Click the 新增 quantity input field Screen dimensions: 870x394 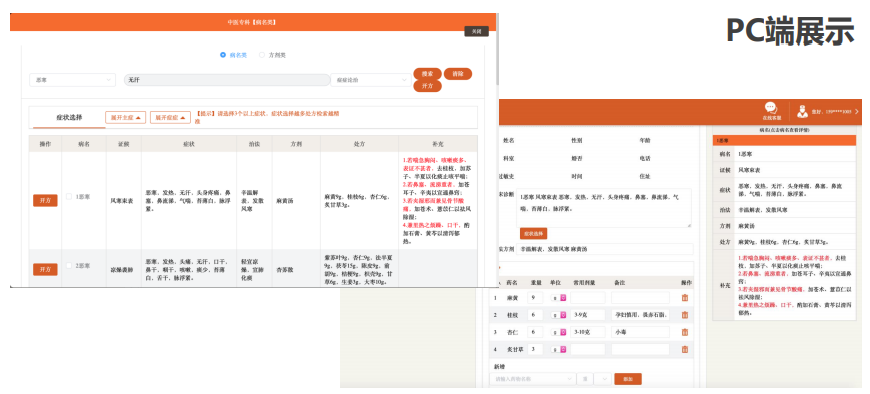[584, 378]
